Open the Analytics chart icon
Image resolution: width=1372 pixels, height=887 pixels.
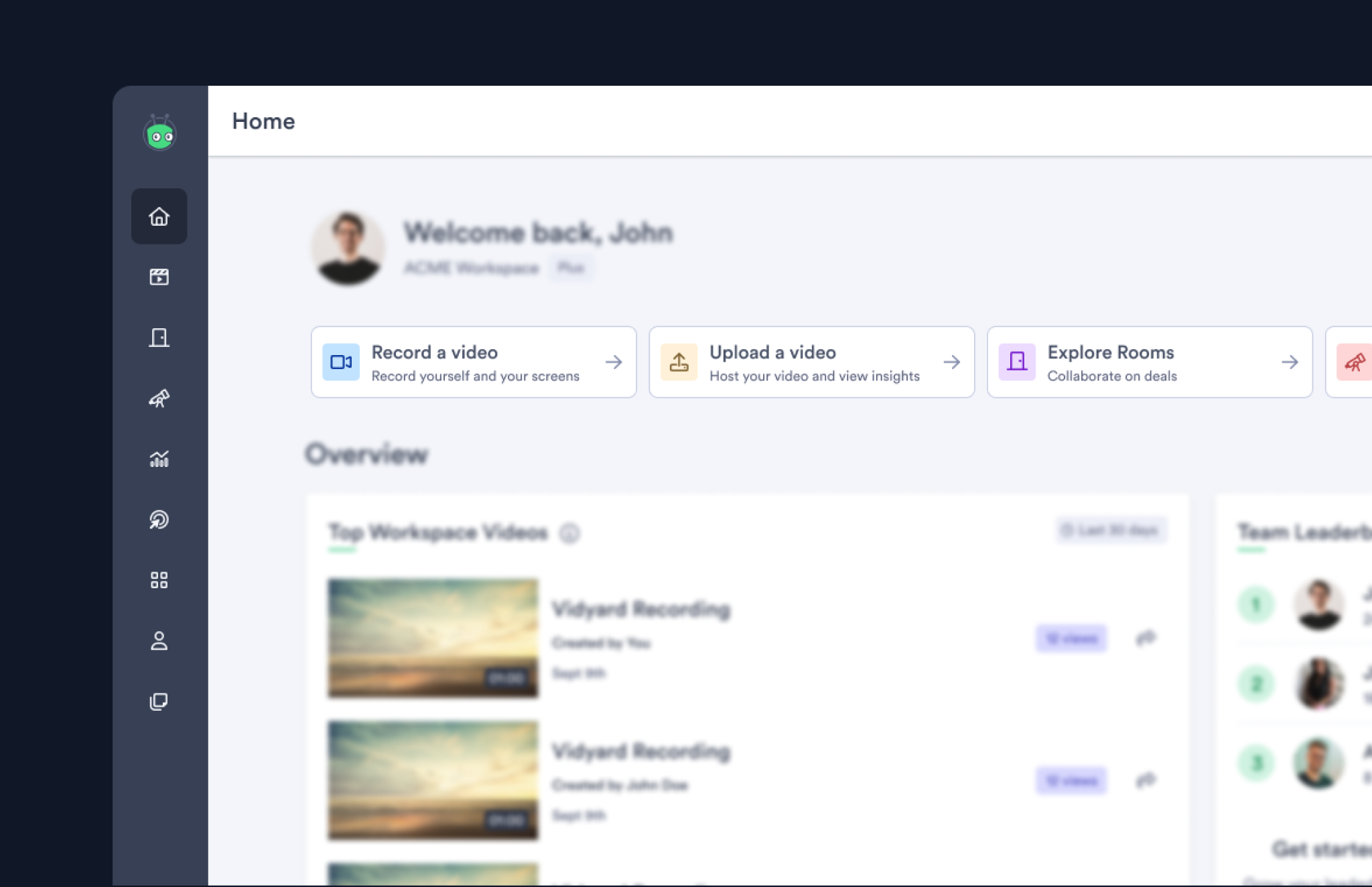pos(159,458)
